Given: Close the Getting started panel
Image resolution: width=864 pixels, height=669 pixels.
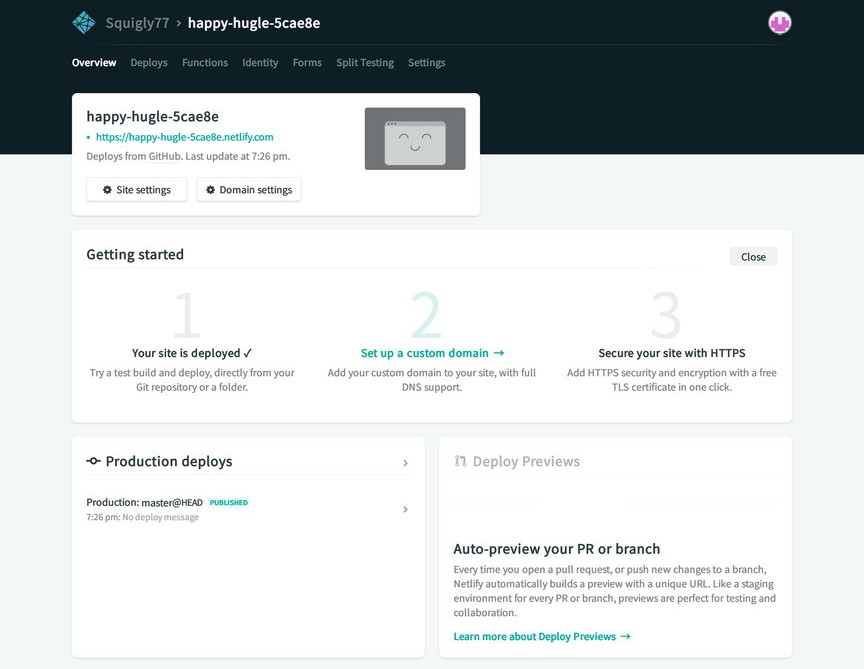Looking at the screenshot, I should (x=753, y=257).
